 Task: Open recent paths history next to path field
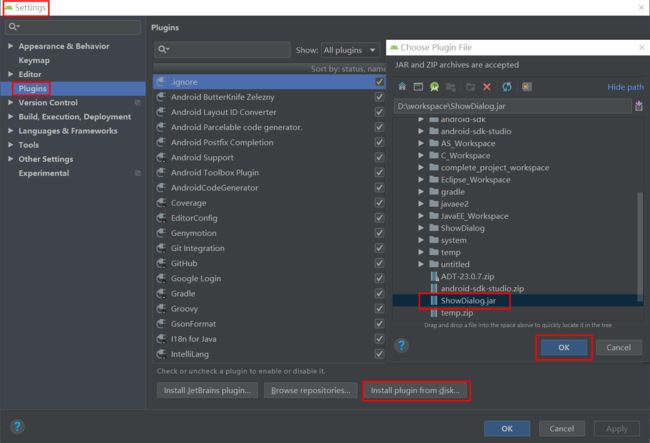tap(639, 106)
